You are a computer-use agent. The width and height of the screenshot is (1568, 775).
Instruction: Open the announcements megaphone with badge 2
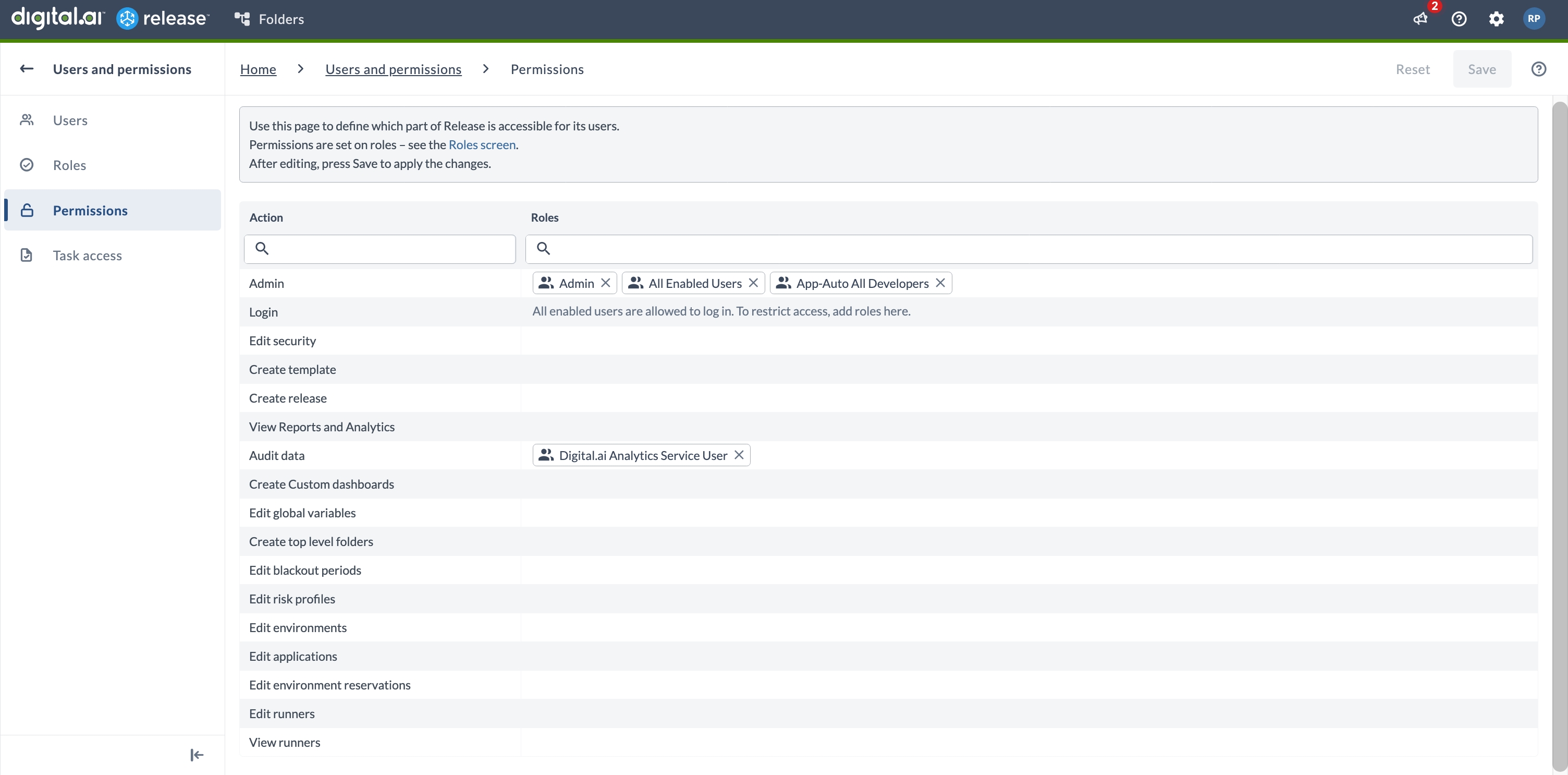click(x=1420, y=19)
